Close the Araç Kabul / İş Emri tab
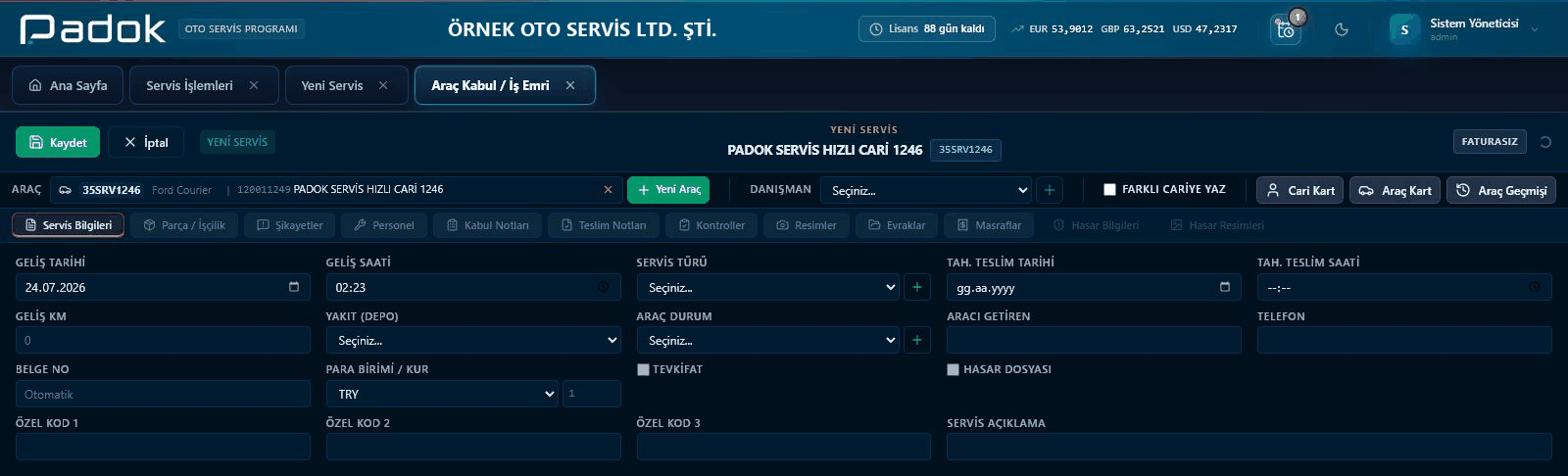This screenshot has height=476, width=1568. pyautogui.click(x=570, y=85)
